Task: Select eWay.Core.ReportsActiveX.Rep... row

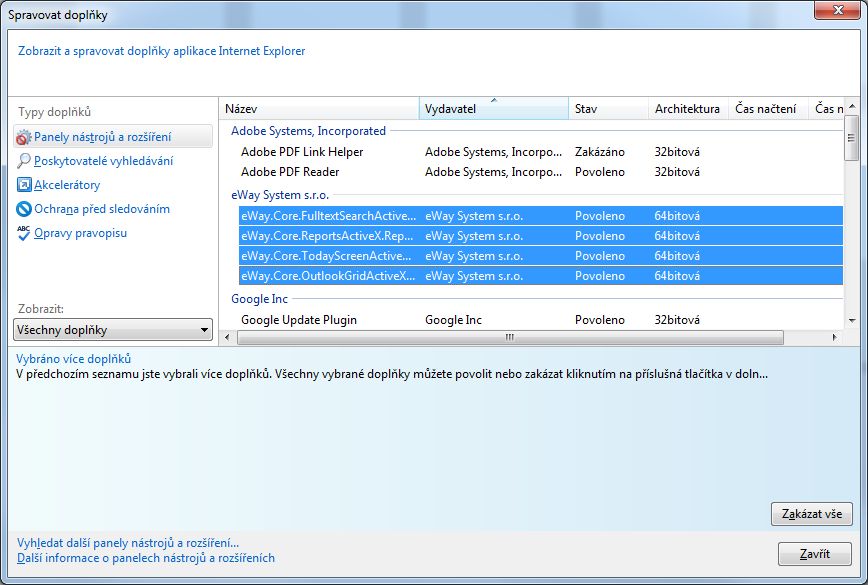Action: pyautogui.click(x=541, y=236)
